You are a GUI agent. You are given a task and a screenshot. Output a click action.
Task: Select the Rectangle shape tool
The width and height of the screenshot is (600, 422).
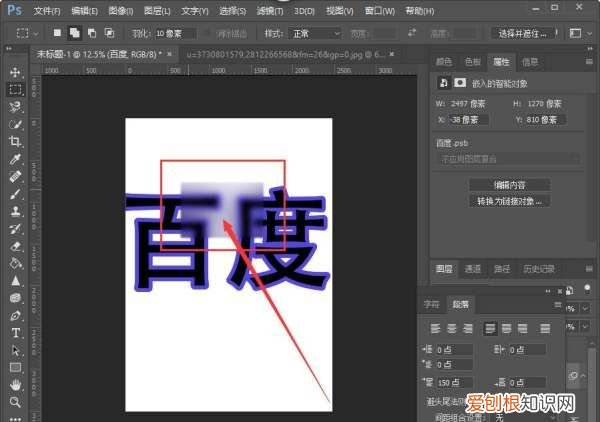(x=15, y=368)
